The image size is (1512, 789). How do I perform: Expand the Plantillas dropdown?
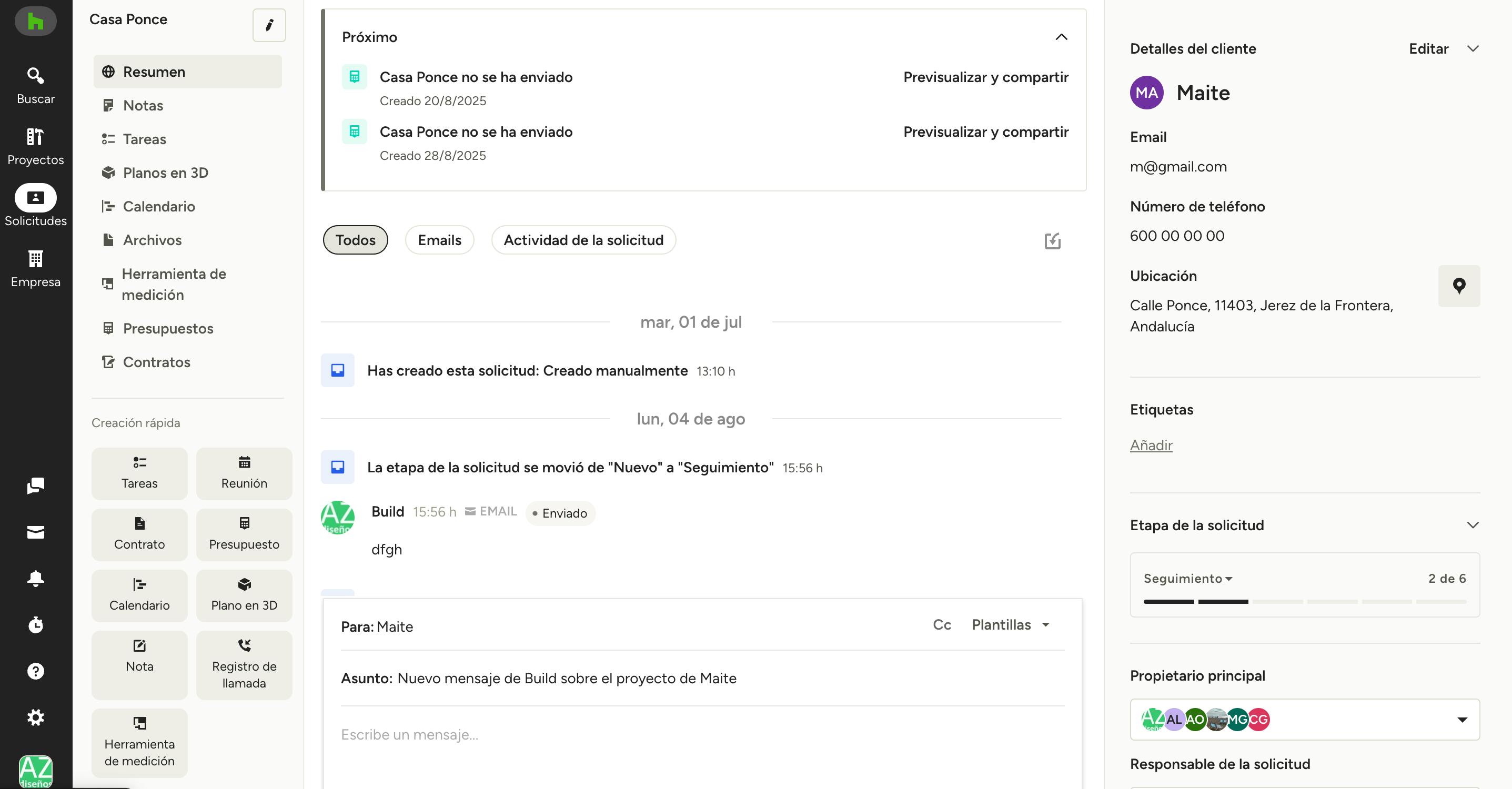pos(1010,625)
